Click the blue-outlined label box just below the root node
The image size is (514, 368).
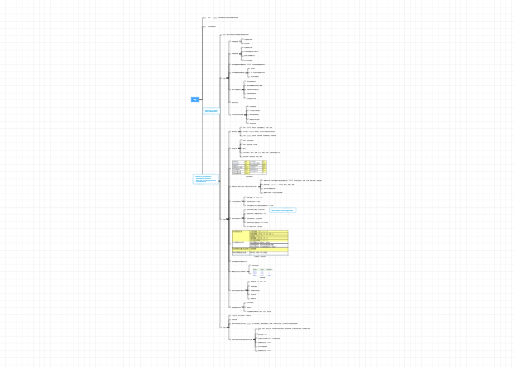pyautogui.click(x=211, y=111)
